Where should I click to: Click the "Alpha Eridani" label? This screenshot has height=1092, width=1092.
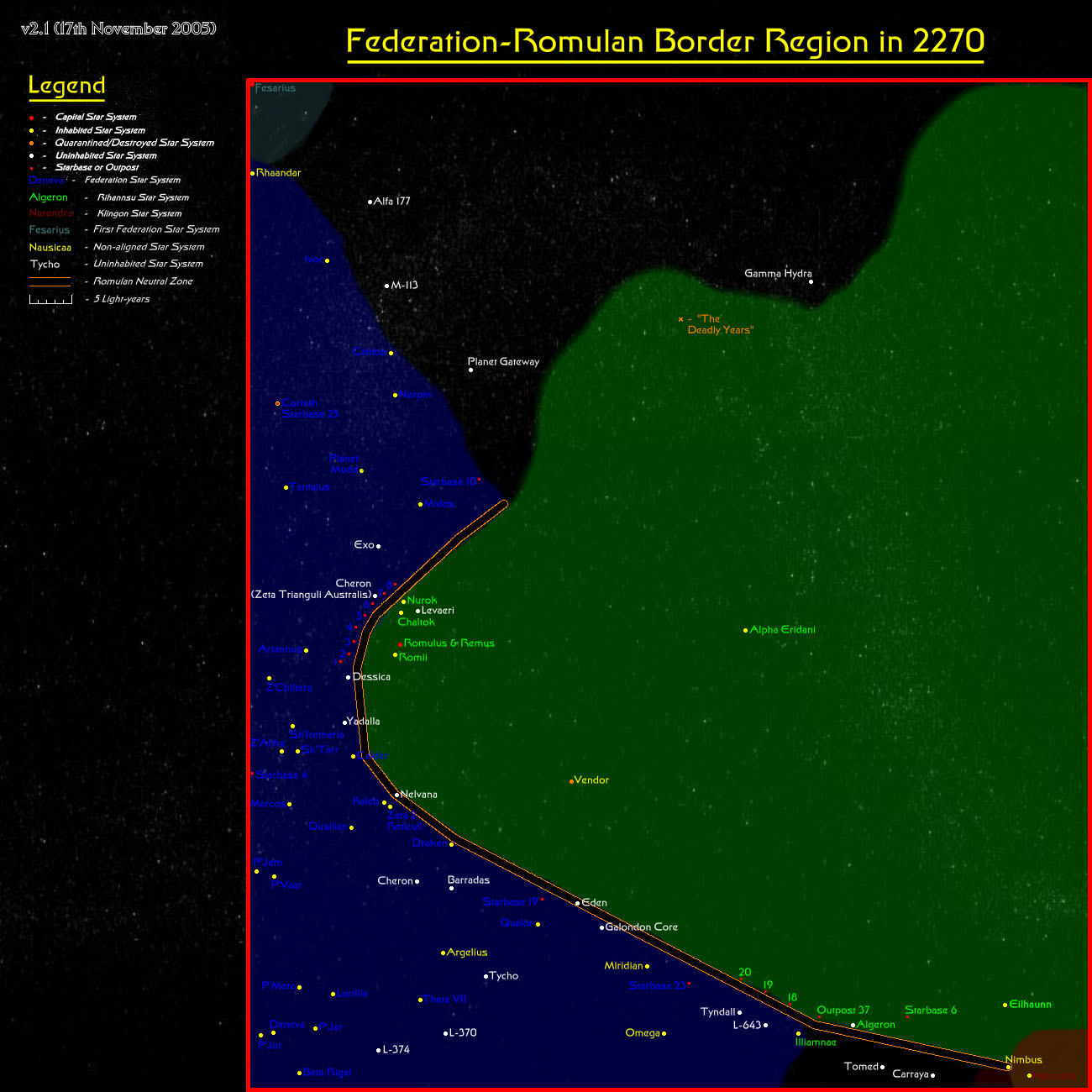(x=782, y=630)
